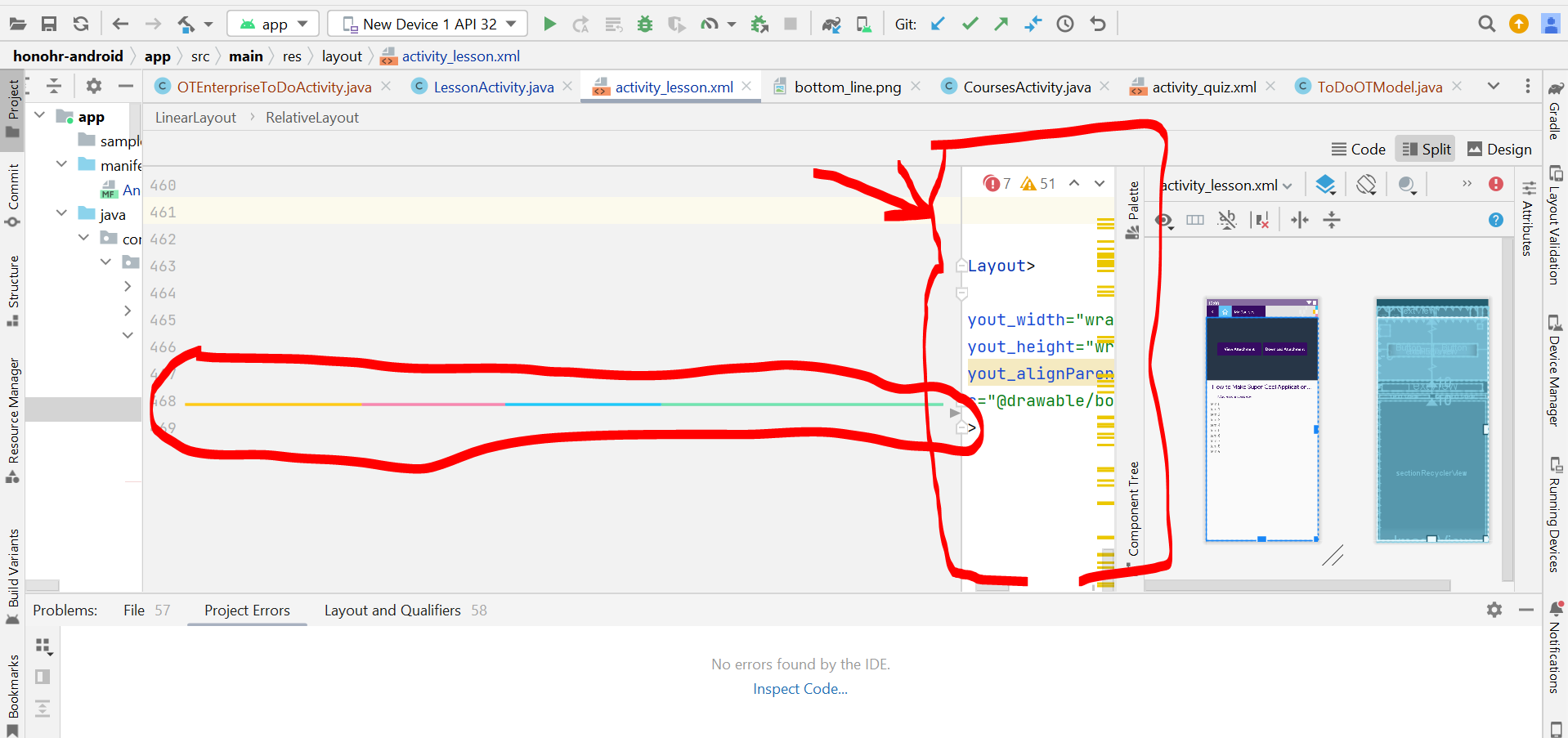Click the Git commit checkmark icon
The image size is (1568, 738).
(x=970, y=25)
